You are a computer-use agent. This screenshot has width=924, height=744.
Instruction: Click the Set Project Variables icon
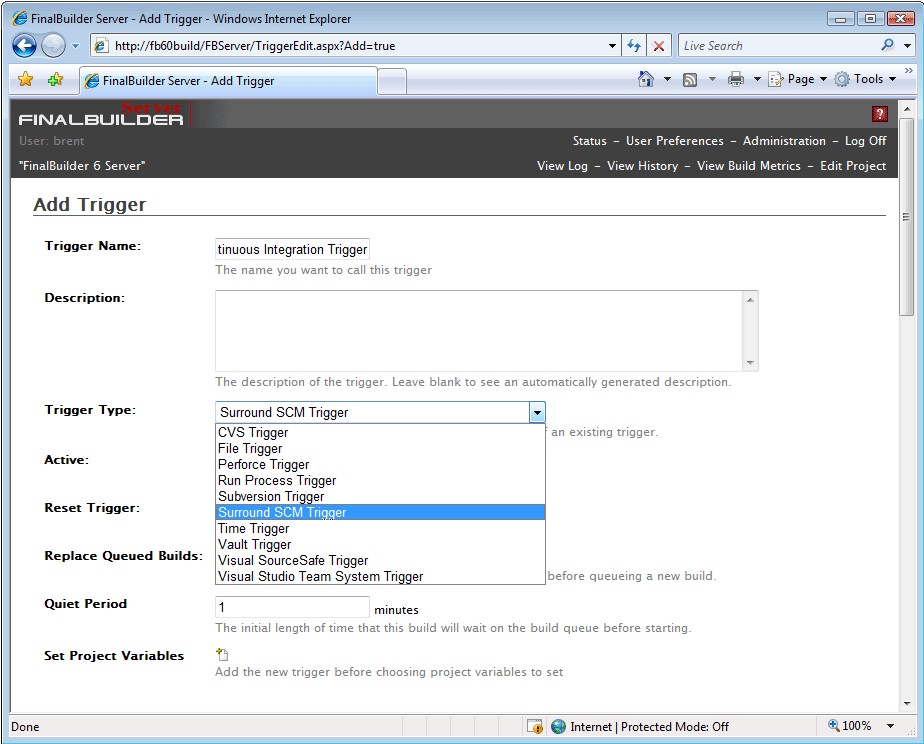click(222, 654)
